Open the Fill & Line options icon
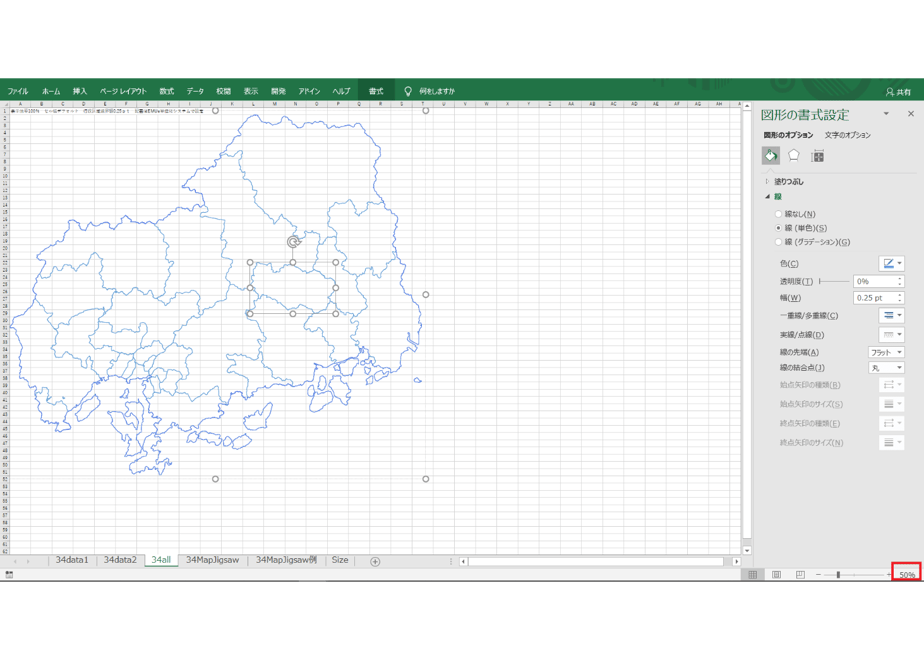The width and height of the screenshot is (924, 660). coord(771,156)
